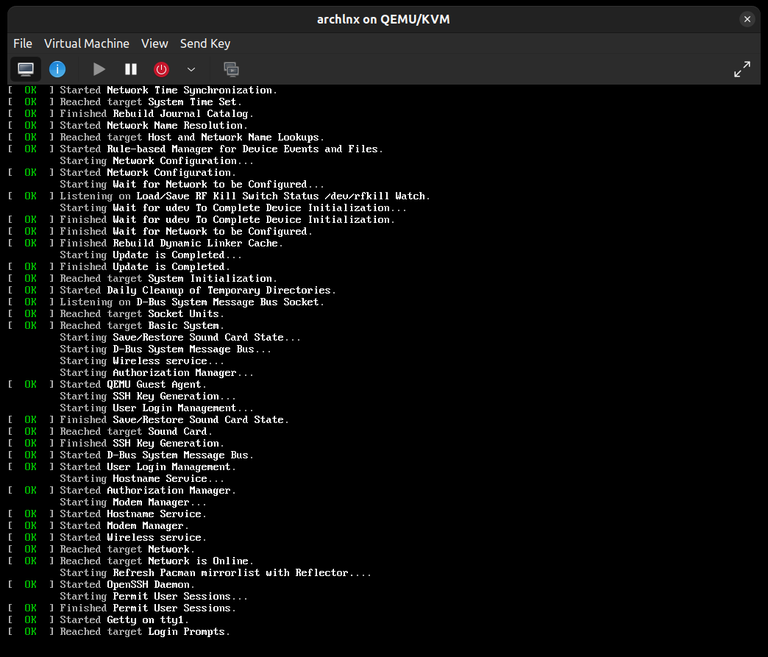Click 'Starting D-Bus System Message Bus...' line
This screenshot has width=768, height=657.
166,349
